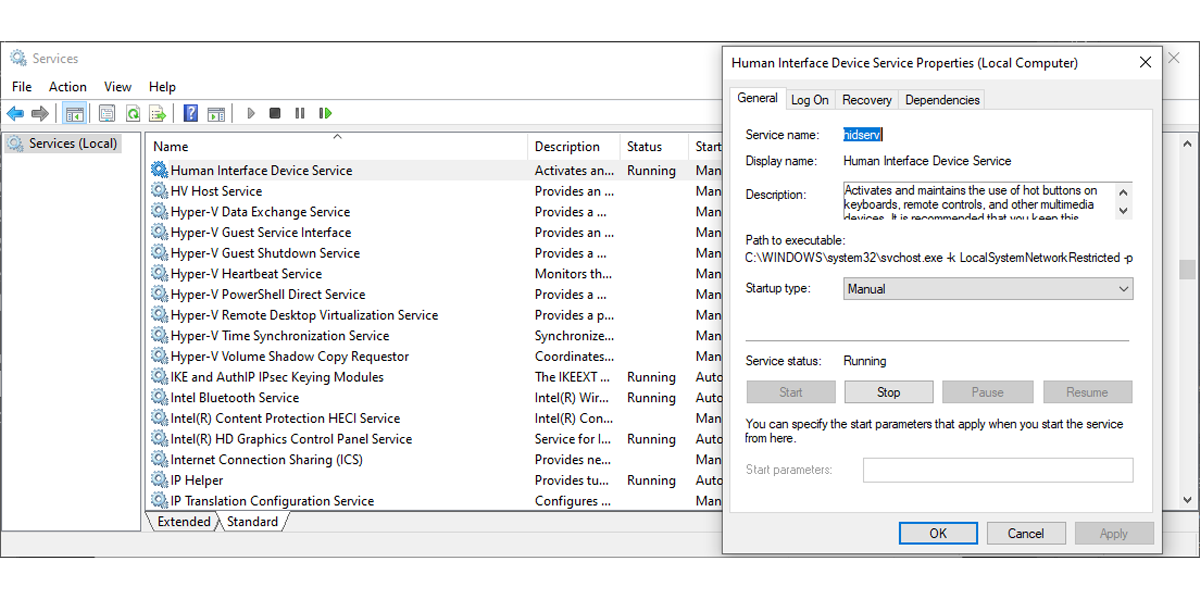Close the Properties dialog with X

click(x=1145, y=62)
